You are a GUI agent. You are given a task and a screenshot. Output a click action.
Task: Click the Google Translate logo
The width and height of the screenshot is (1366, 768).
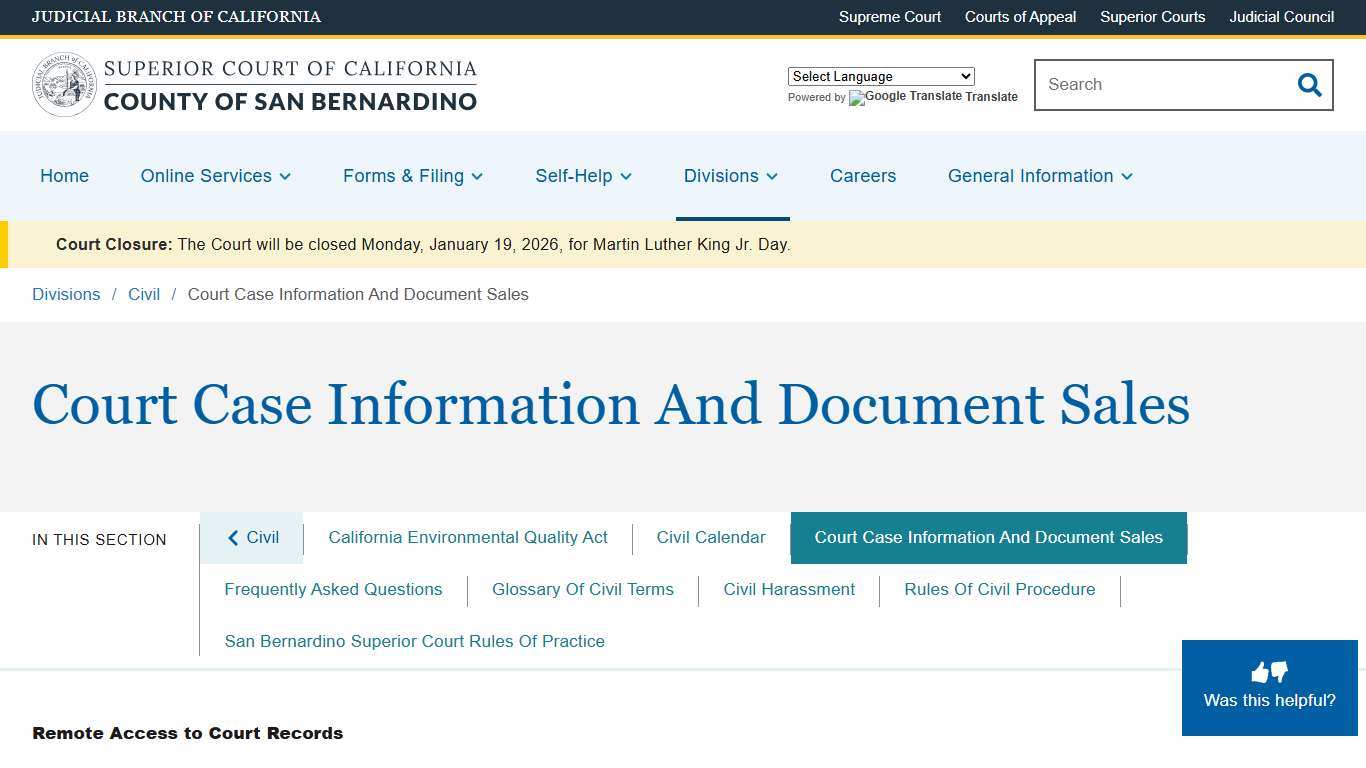(855, 98)
